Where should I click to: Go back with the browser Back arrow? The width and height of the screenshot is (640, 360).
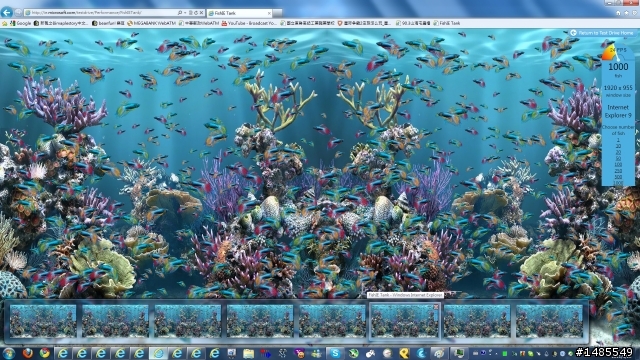7,12
